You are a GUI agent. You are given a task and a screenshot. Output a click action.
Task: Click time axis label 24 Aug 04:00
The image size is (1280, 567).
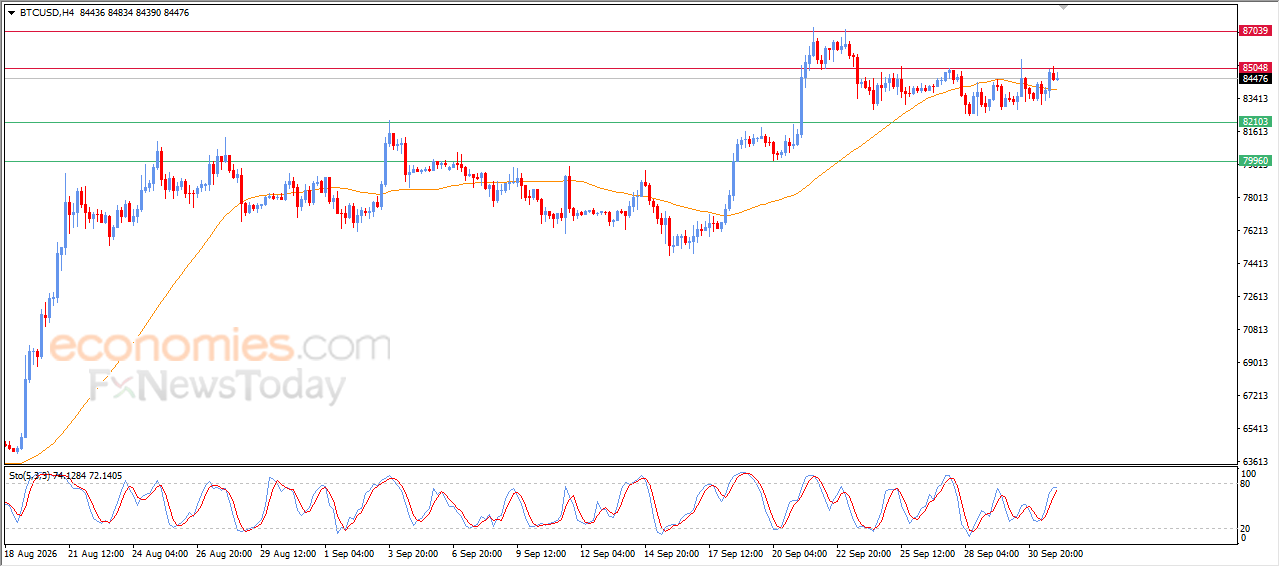point(162,553)
